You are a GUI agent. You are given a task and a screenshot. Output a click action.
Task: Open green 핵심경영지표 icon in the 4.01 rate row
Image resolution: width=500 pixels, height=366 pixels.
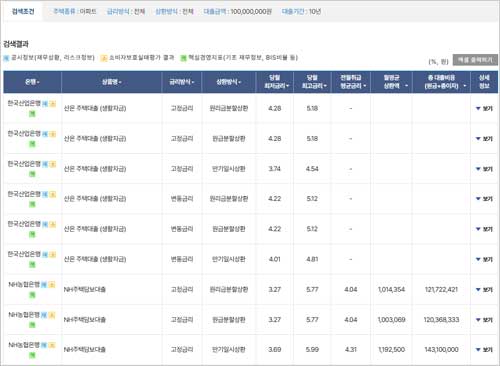(x=32, y=265)
